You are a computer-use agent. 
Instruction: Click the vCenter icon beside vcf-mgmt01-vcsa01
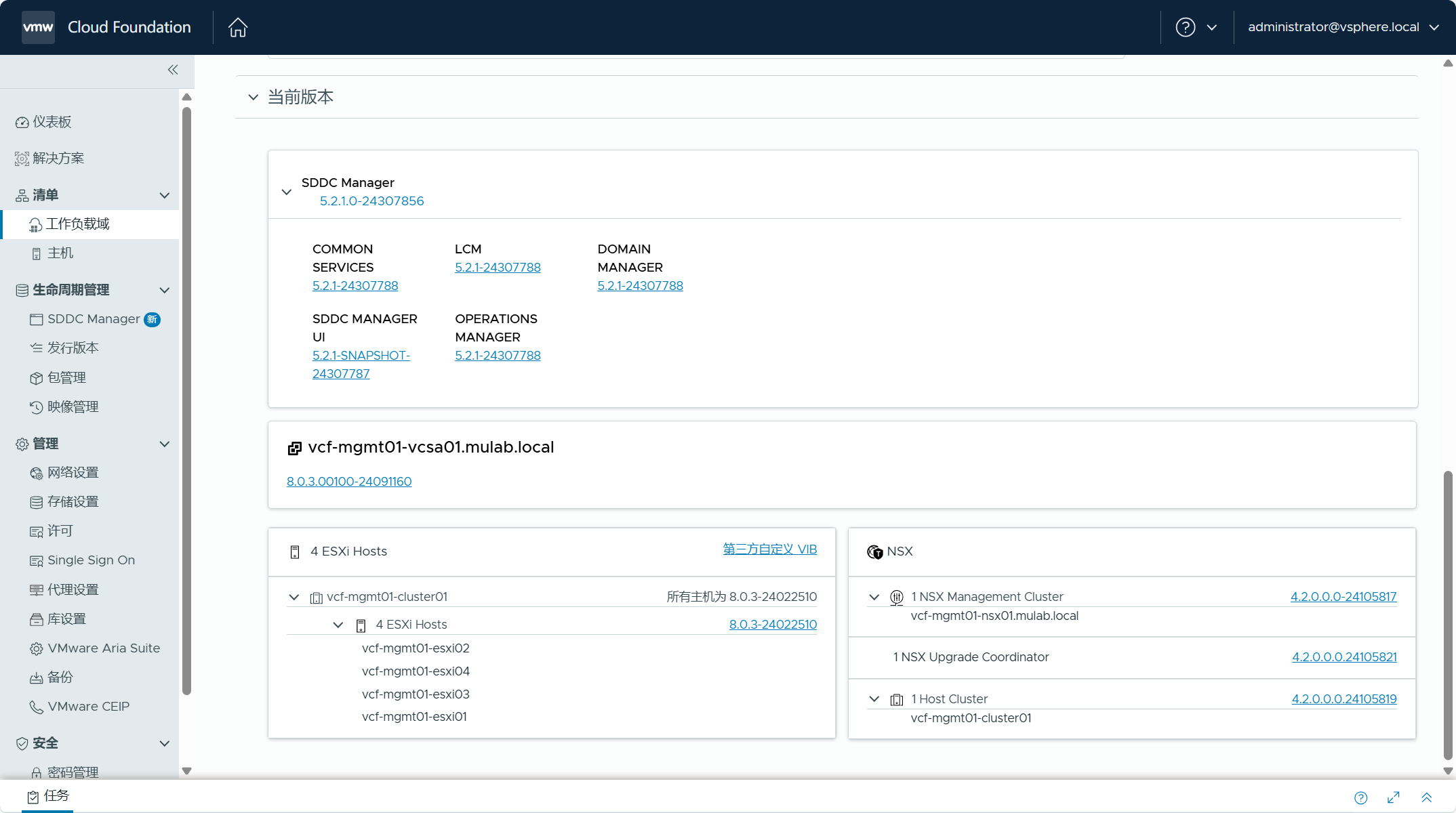[294, 448]
